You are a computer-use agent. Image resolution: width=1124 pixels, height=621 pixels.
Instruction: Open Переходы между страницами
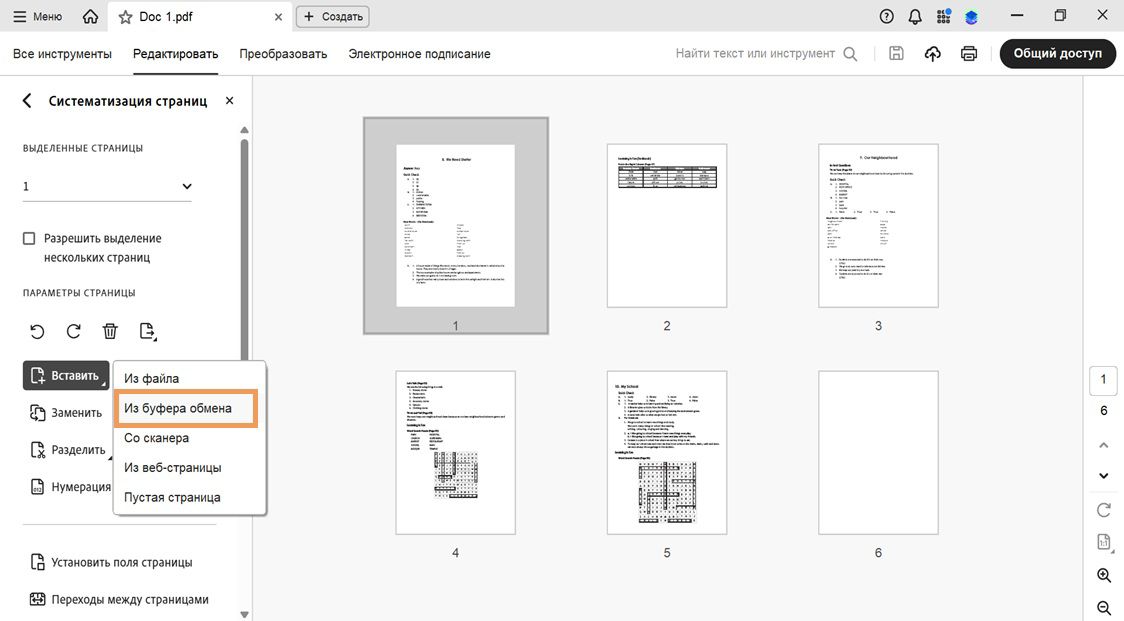119,599
